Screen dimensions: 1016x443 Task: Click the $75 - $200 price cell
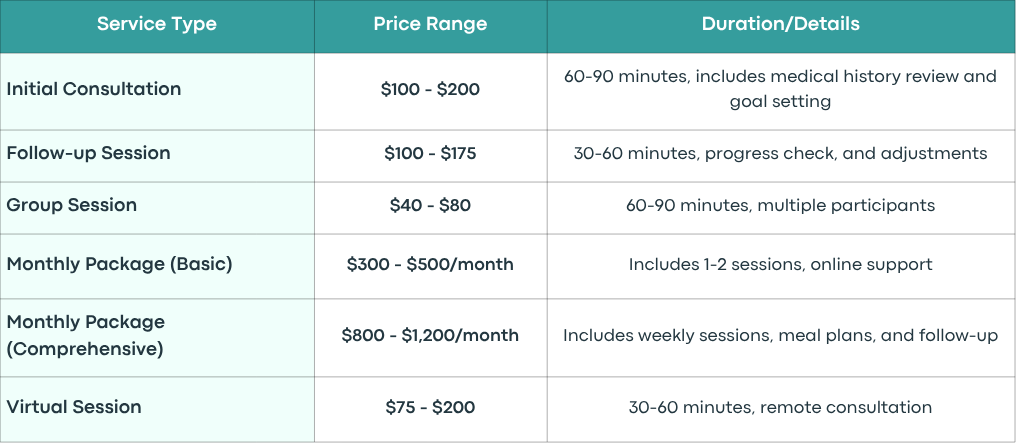click(x=430, y=409)
